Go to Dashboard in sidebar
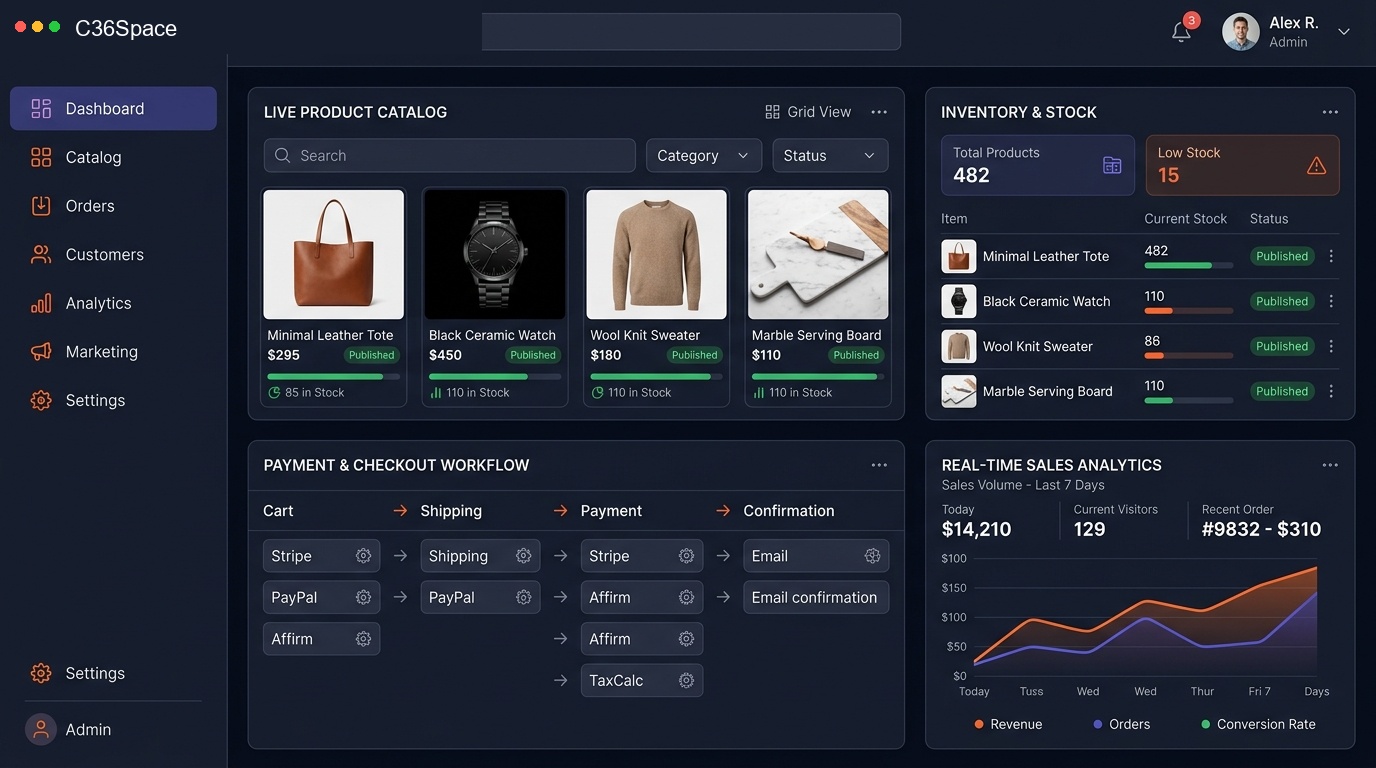Screen dimensions: 1376x768 pyautogui.click(x=113, y=108)
